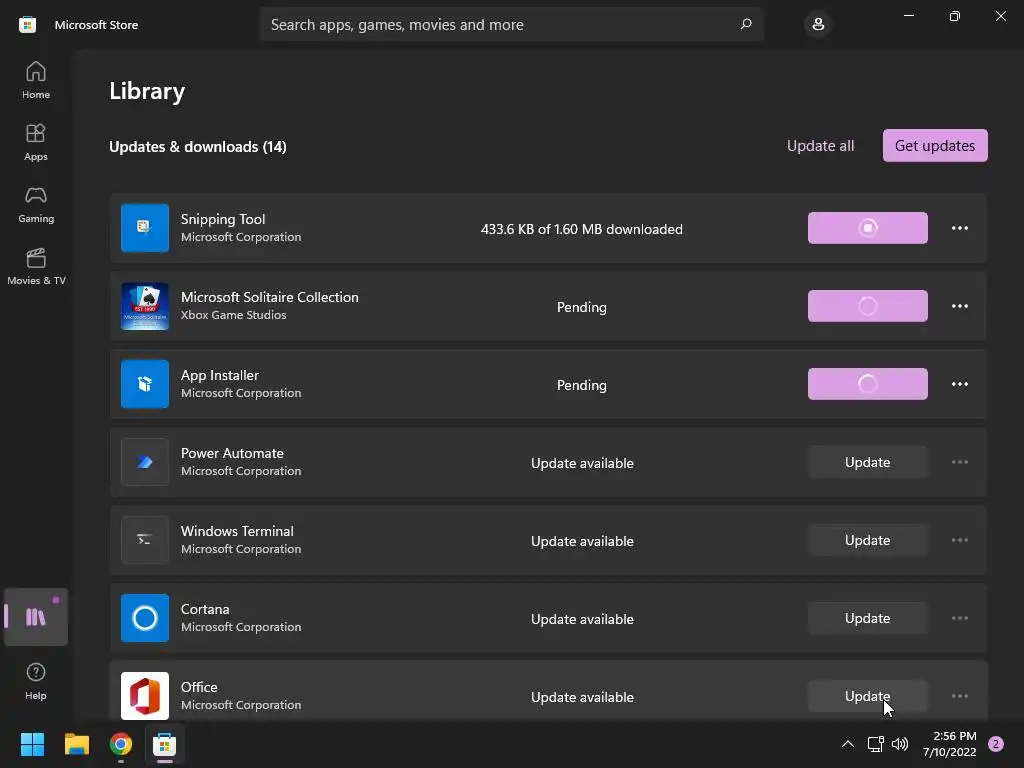Screen dimensions: 1024x768
Task: Click the Office title text
Action: tap(199, 687)
